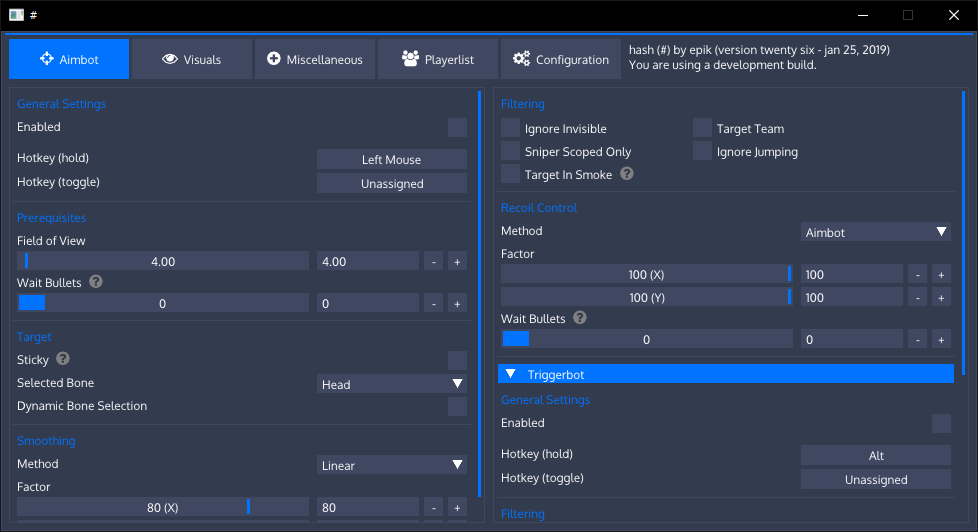This screenshot has width=978, height=532.
Task: Click Prerequisites Wait Bullets help icon
Action: [96, 282]
